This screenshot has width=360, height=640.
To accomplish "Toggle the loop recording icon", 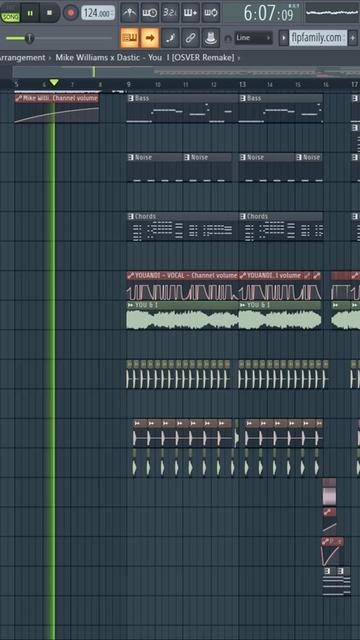I will point(211,13).
